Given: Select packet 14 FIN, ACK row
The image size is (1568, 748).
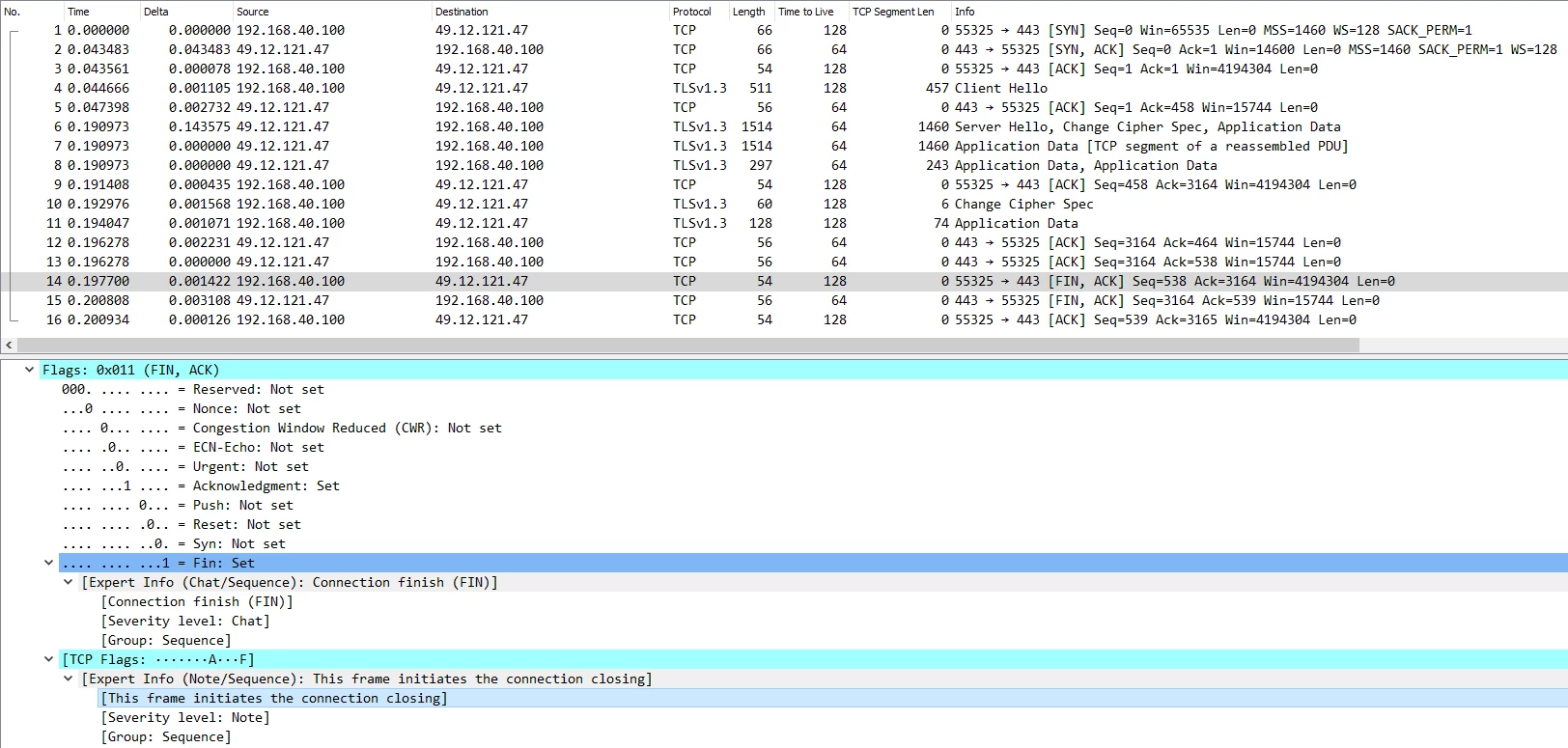Looking at the screenshot, I should point(784,281).
